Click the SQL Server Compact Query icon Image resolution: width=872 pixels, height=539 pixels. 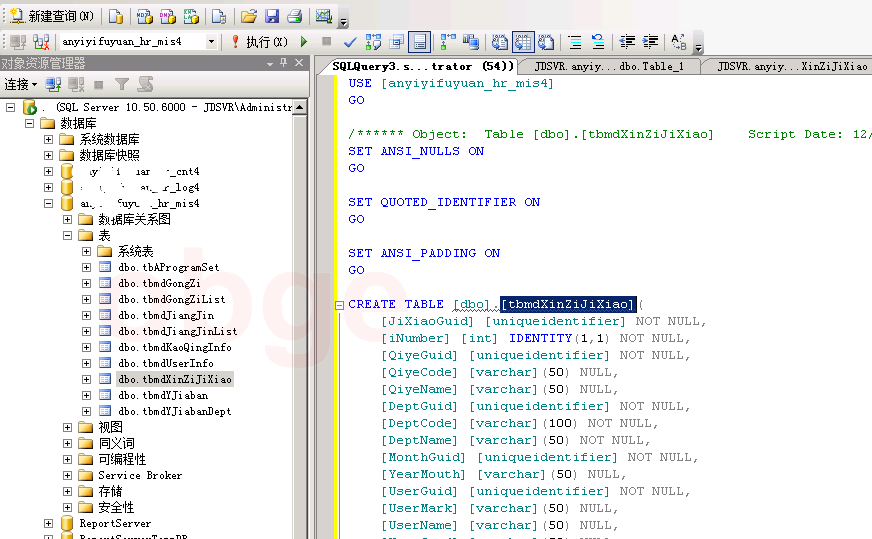tap(219, 17)
